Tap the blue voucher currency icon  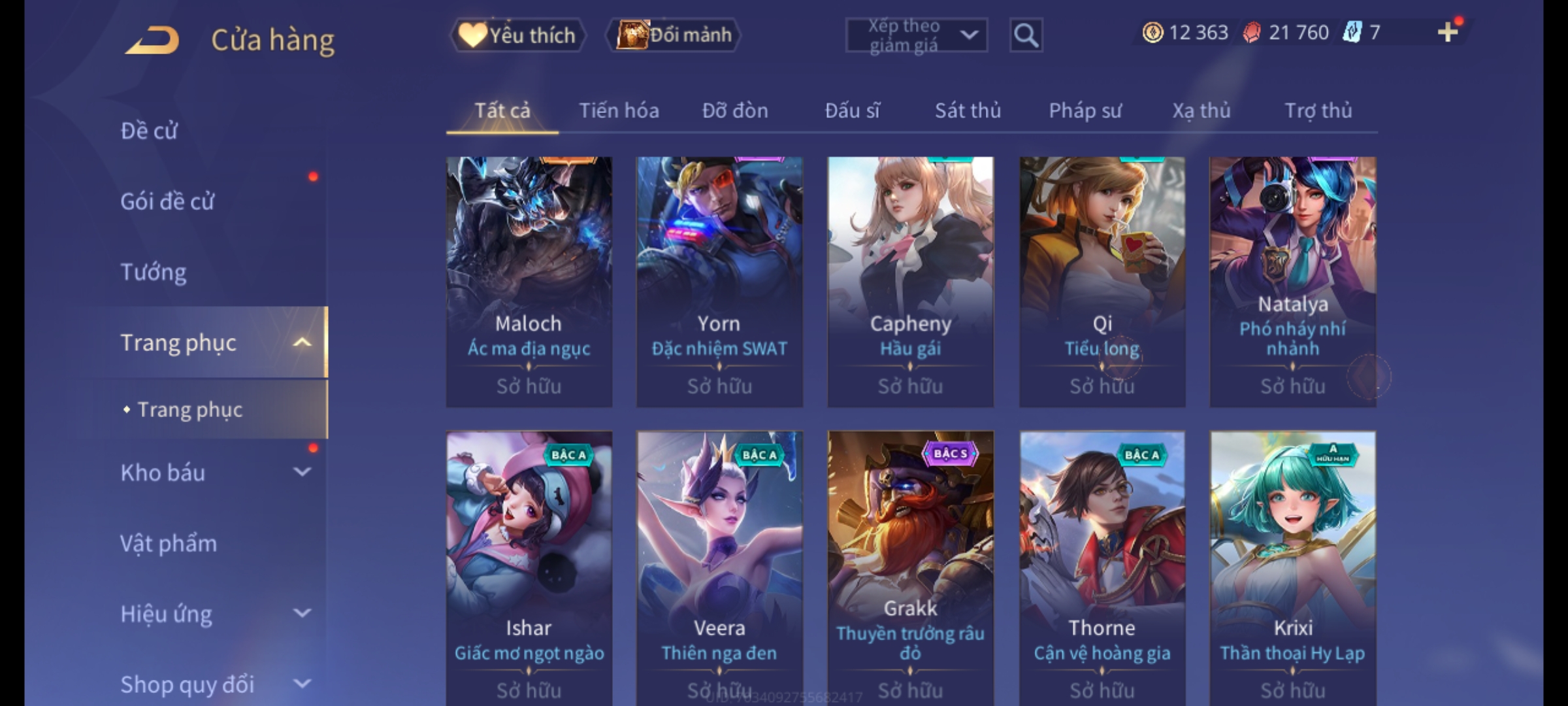(x=1352, y=33)
